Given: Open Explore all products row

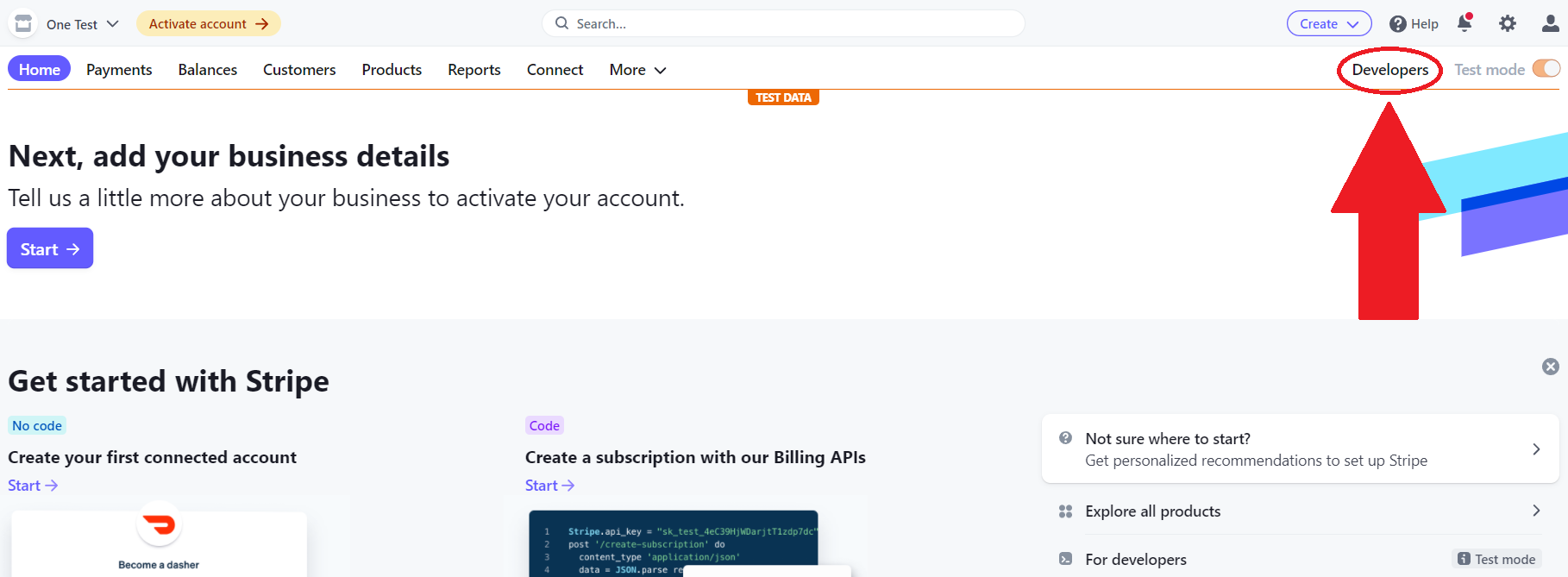Looking at the screenshot, I should pyautogui.click(x=1300, y=511).
